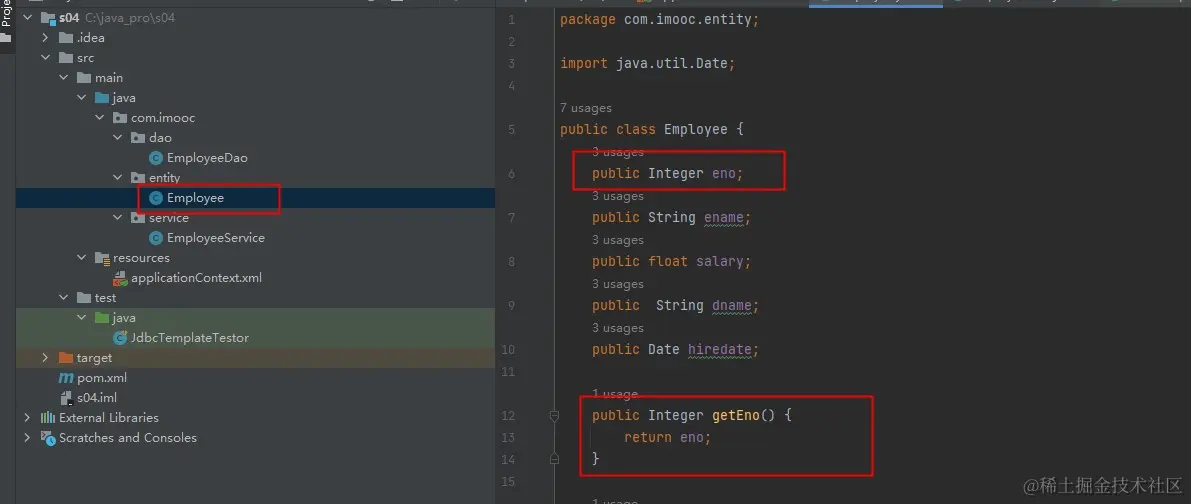
Task: Click the '3 usages' hint above hiredate field
Action: 618,328
